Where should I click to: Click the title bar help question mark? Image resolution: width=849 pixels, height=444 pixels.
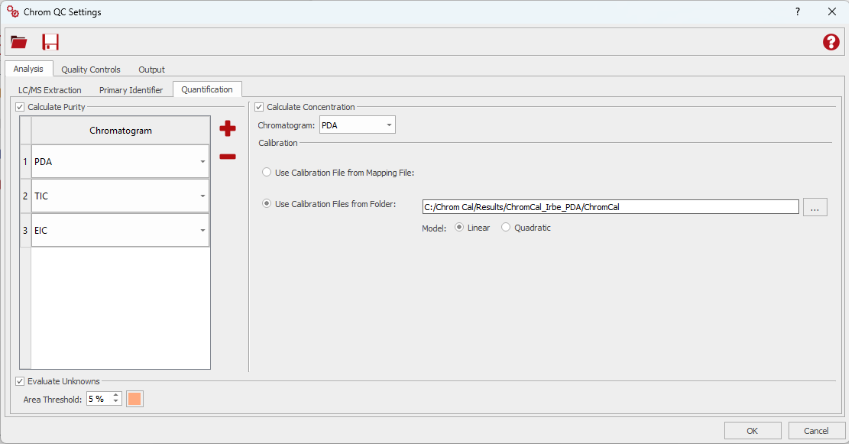tap(797, 12)
